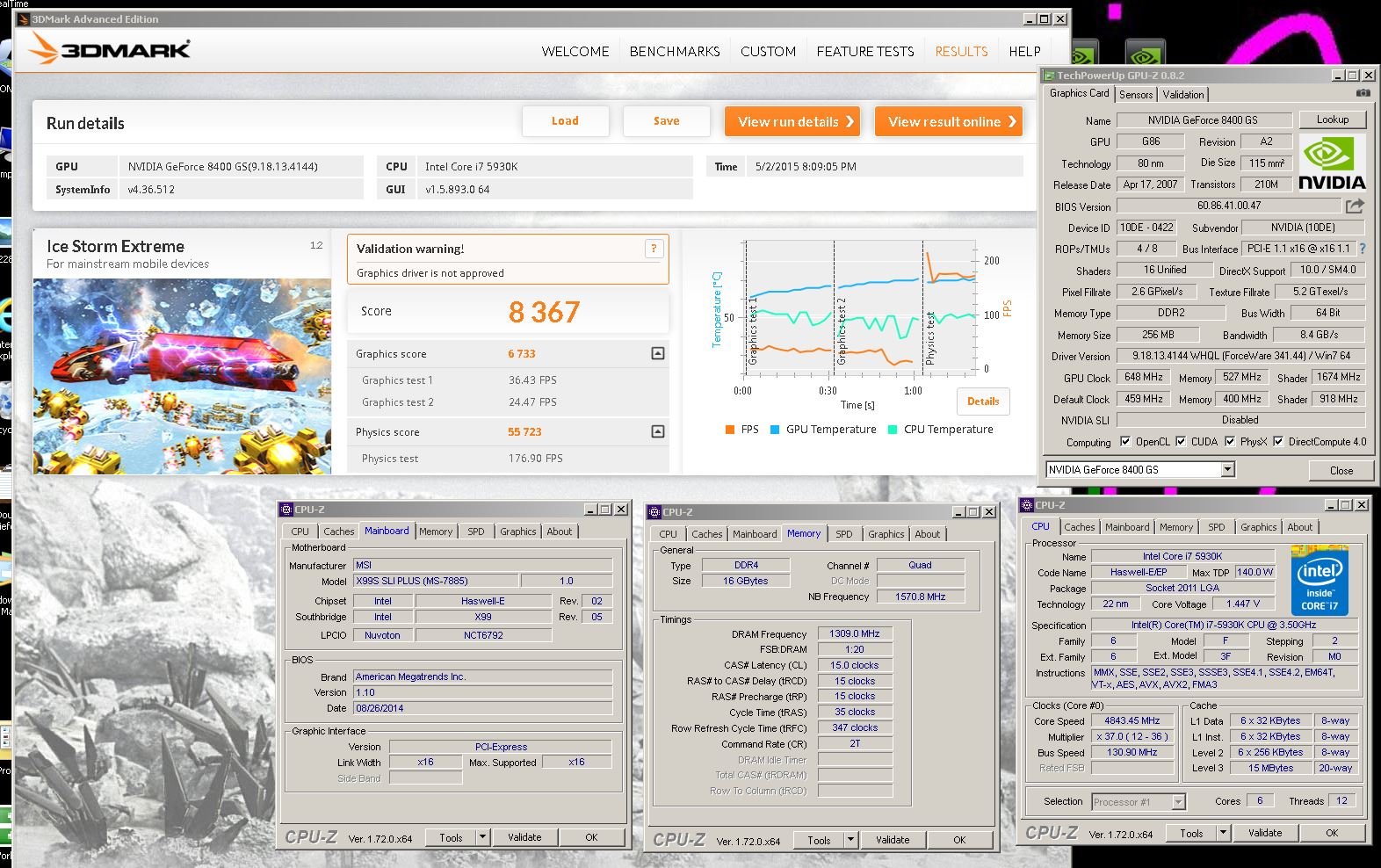Open the RESULTS menu in 3DMark
Viewport: 1381px width, 868px height.
pyautogui.click(x=961, y=51)
